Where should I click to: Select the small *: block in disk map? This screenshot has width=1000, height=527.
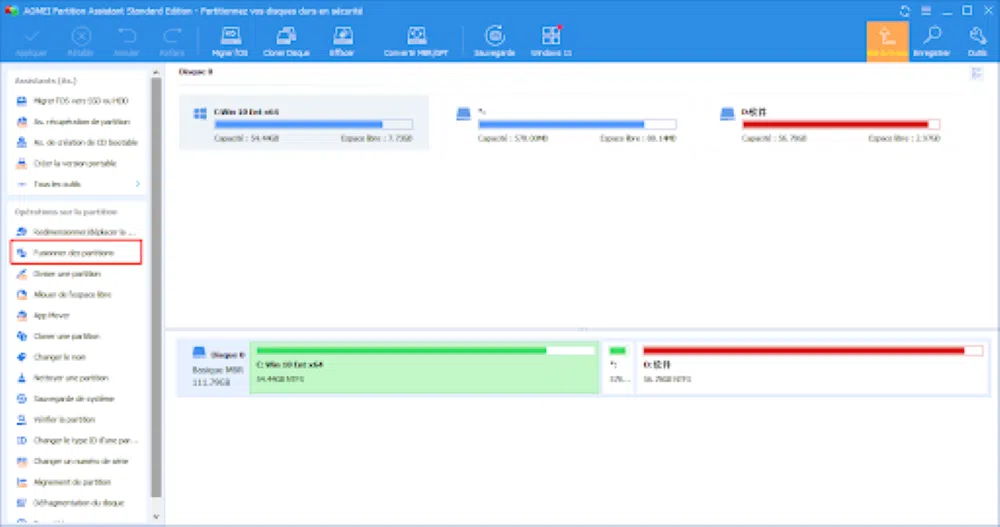617,367
